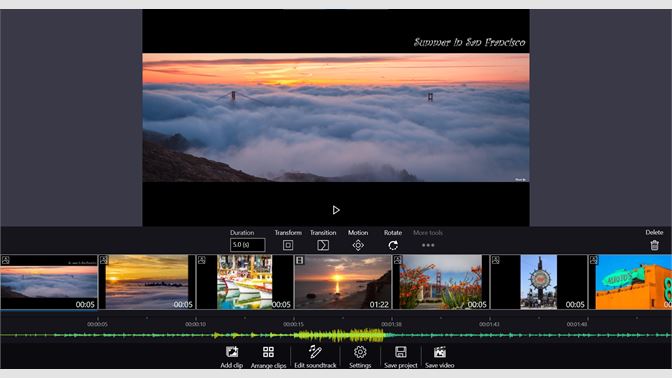Open the Transition tool

coord(323,245)
